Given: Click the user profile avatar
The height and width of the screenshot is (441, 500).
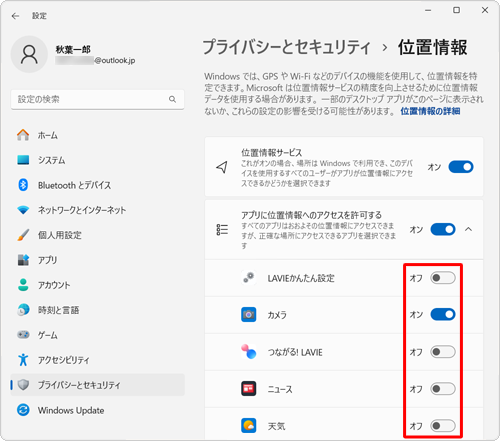Looking at the screenshot, I should 29,54.
